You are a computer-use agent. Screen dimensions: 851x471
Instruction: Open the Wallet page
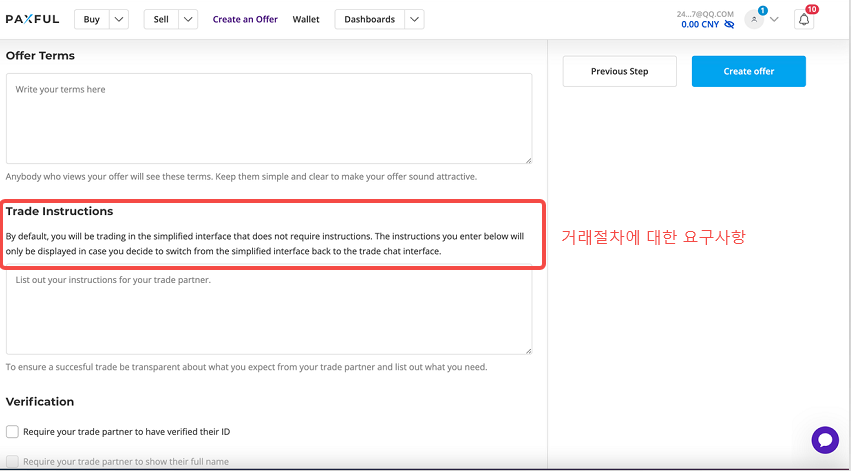[306, 20]
